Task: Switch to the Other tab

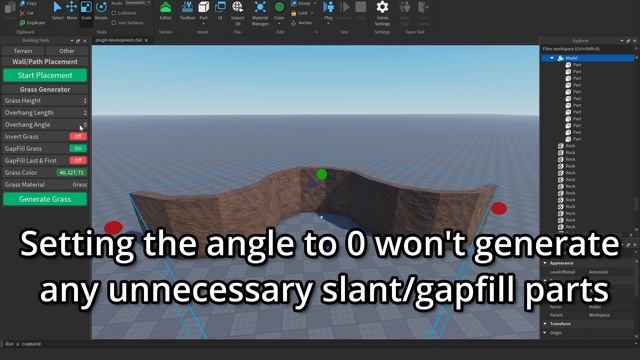Action: [67, 51]
